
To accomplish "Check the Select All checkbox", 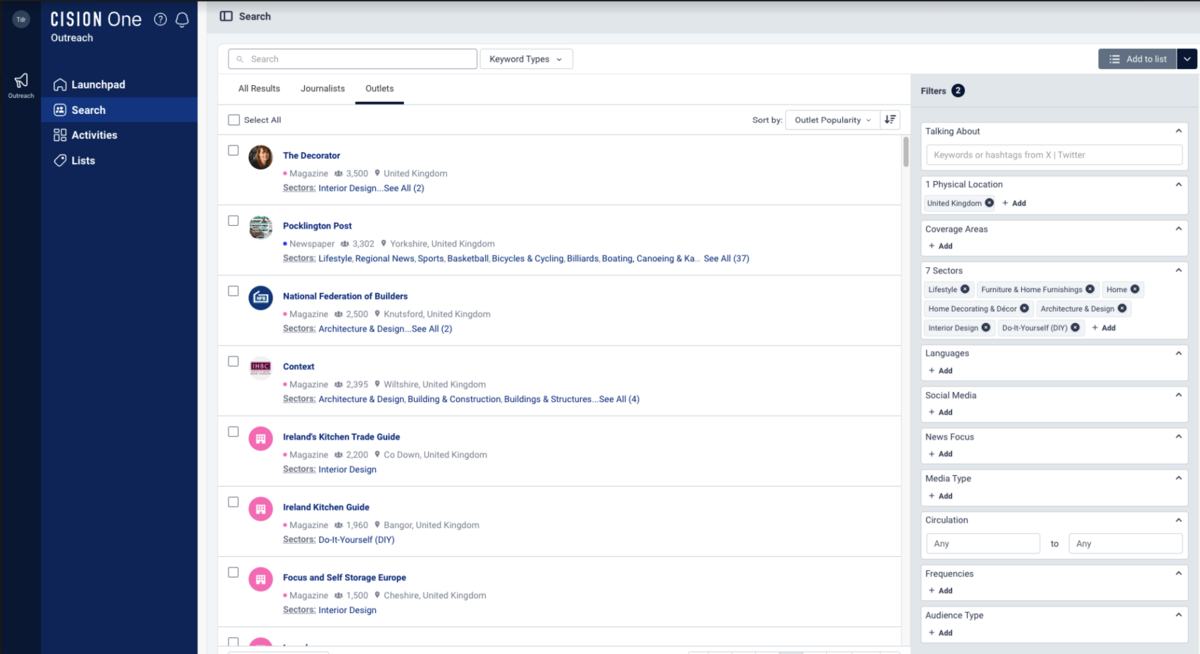I will tap(234, 120).
